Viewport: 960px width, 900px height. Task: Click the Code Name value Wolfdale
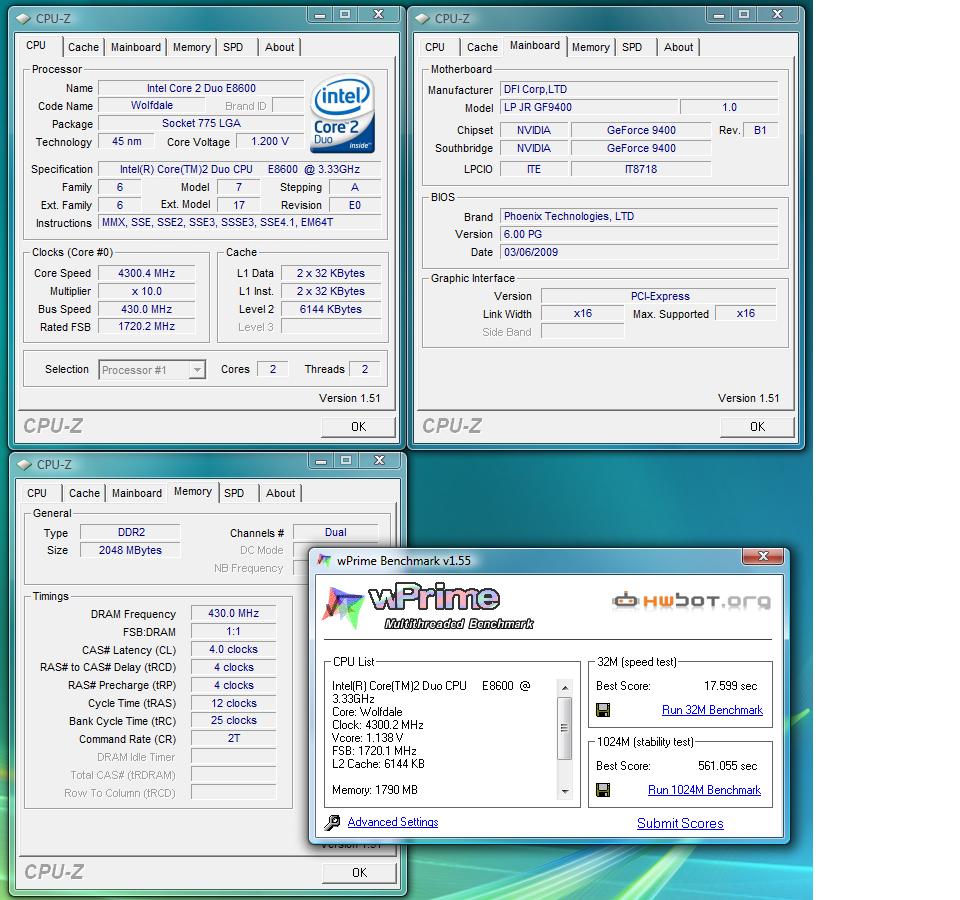point(152,105)
